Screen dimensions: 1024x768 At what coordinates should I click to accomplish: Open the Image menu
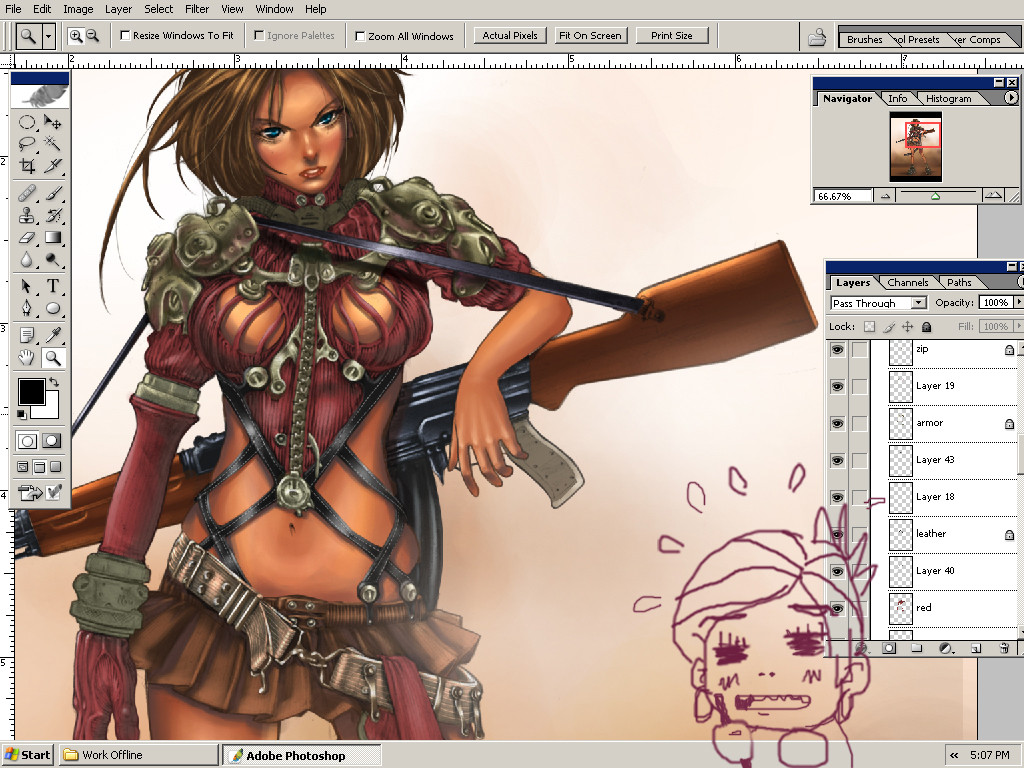pyautogui.click(x=78, y=9)
